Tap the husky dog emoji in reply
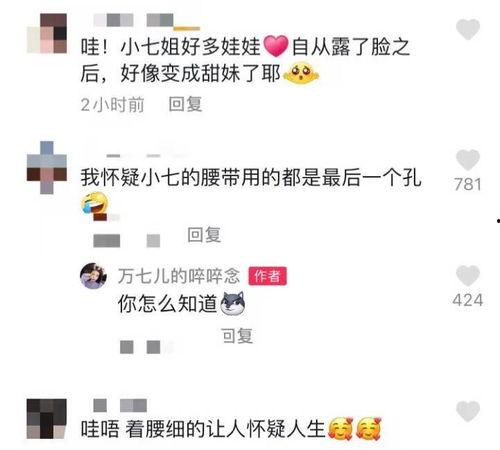 tap(233, 304)
